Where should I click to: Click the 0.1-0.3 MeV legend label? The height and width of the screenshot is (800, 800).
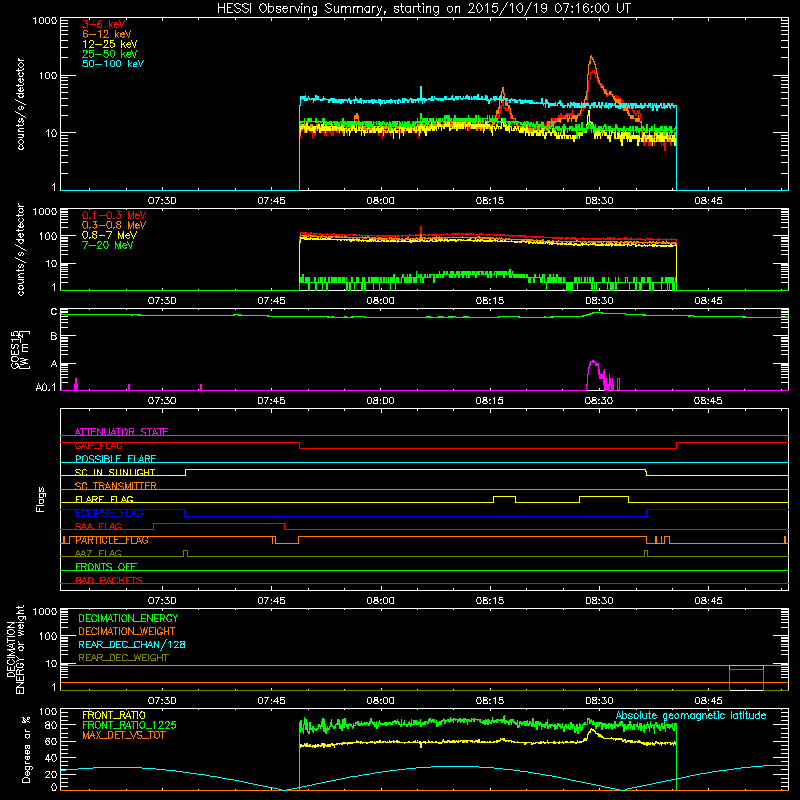pos(114,215)
